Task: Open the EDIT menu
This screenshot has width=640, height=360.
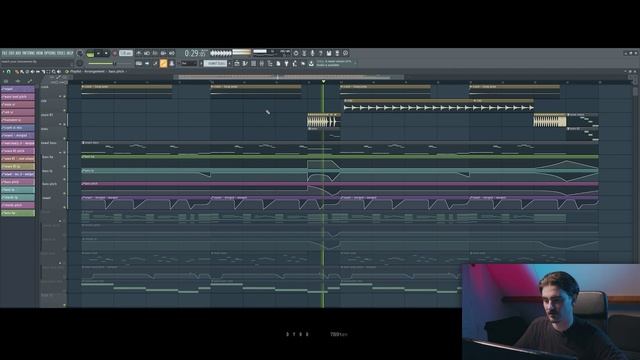Action: (x=12, y=53)
